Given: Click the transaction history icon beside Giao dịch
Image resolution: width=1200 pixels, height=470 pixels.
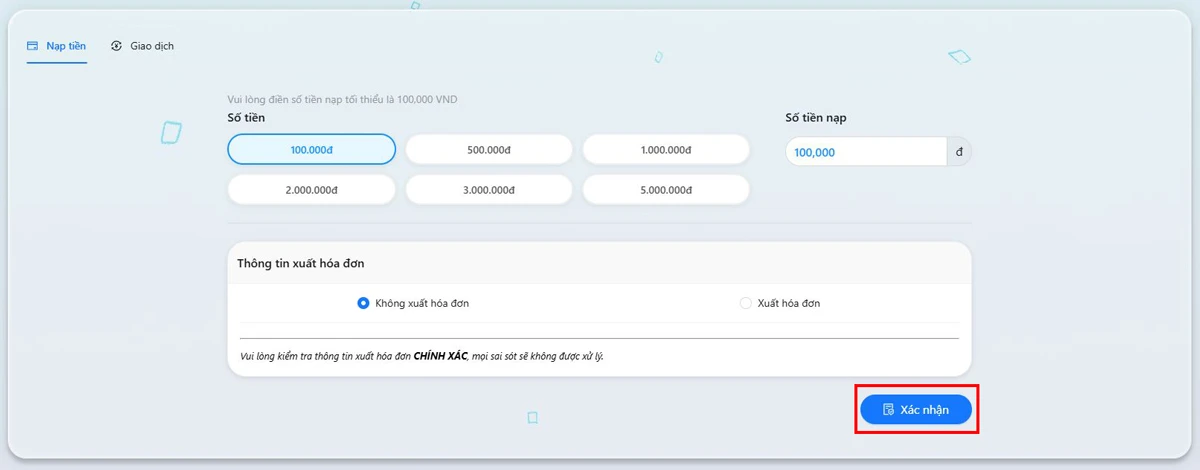Looking at the screenshot, I should click(x=117, y=46).
